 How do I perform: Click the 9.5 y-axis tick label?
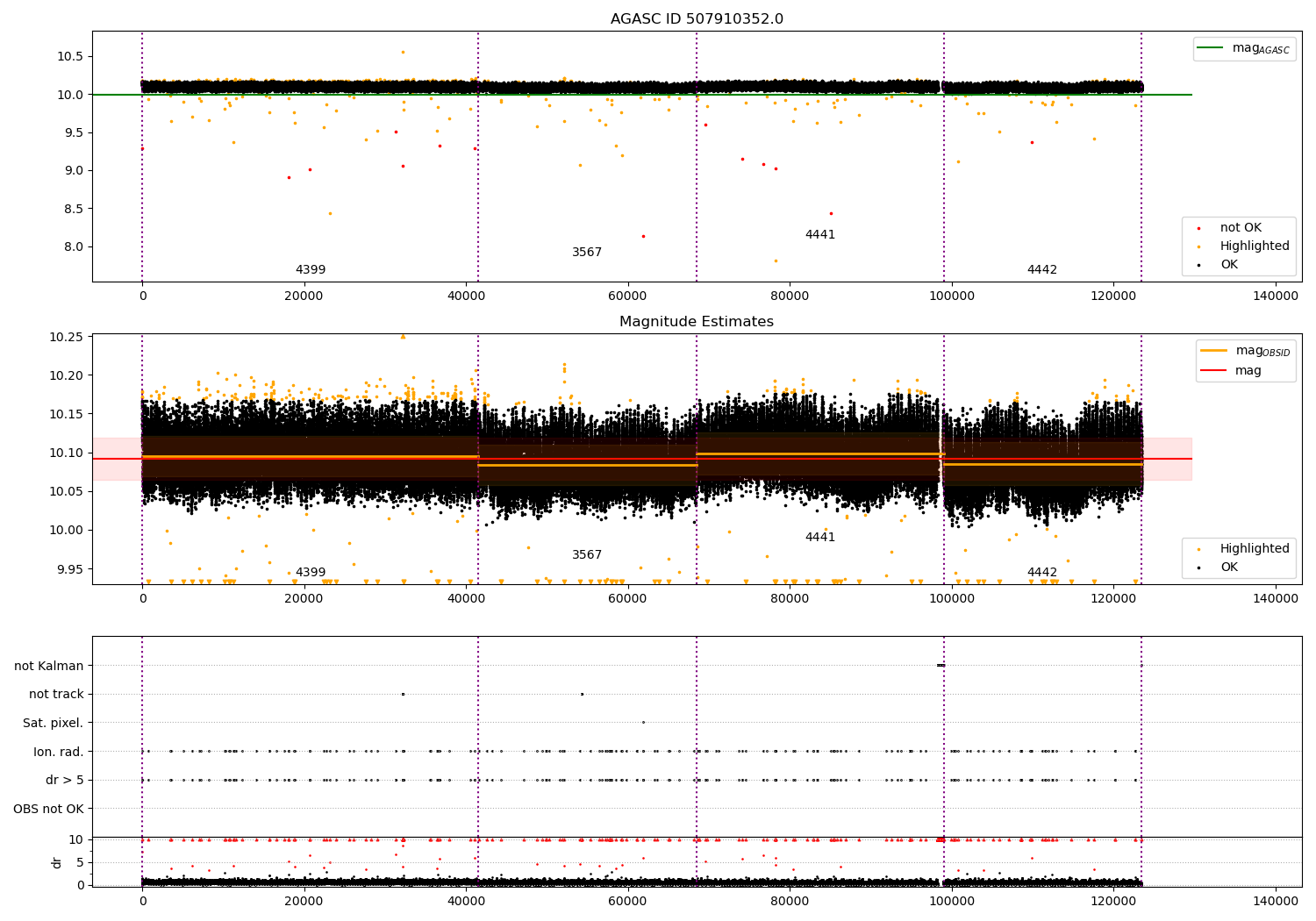(x=74, y=132)
